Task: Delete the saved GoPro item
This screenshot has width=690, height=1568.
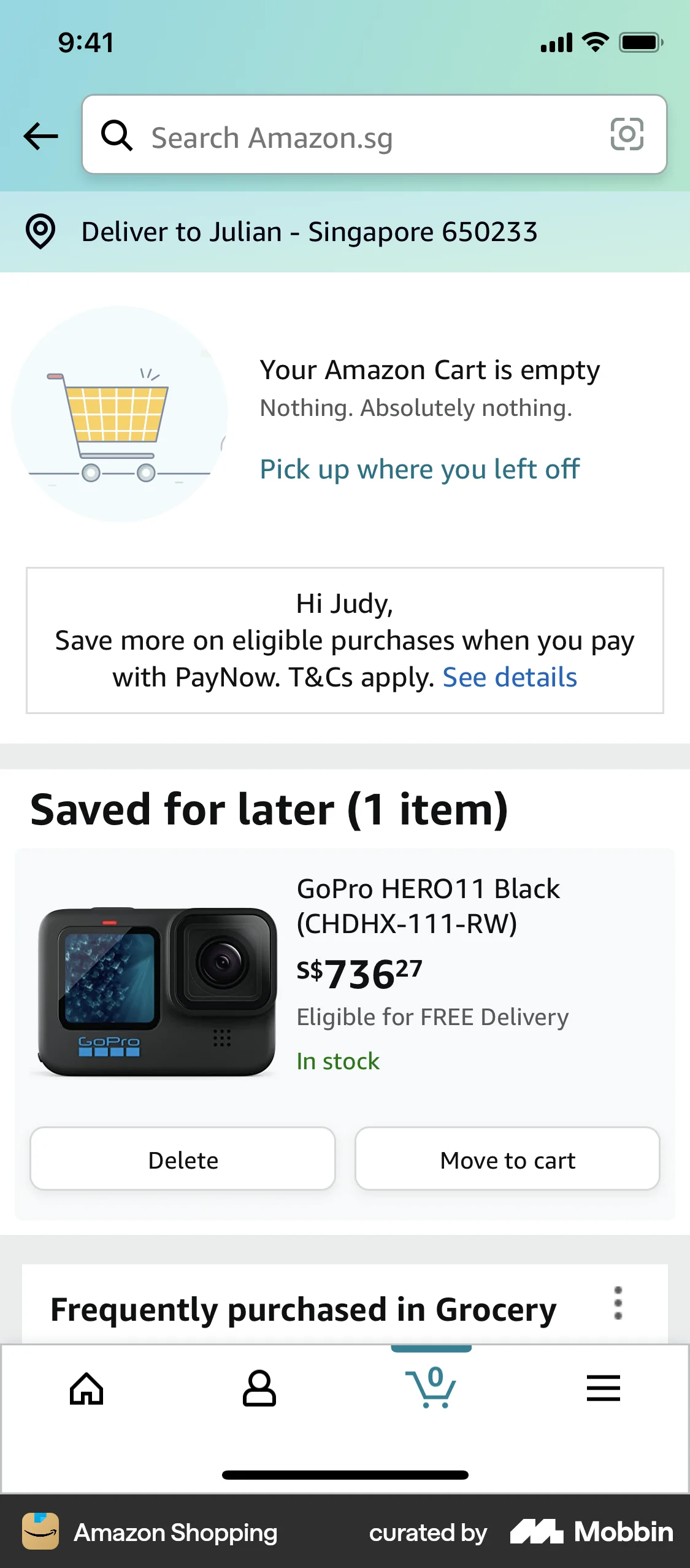Action: click(x=182, y=1159)
